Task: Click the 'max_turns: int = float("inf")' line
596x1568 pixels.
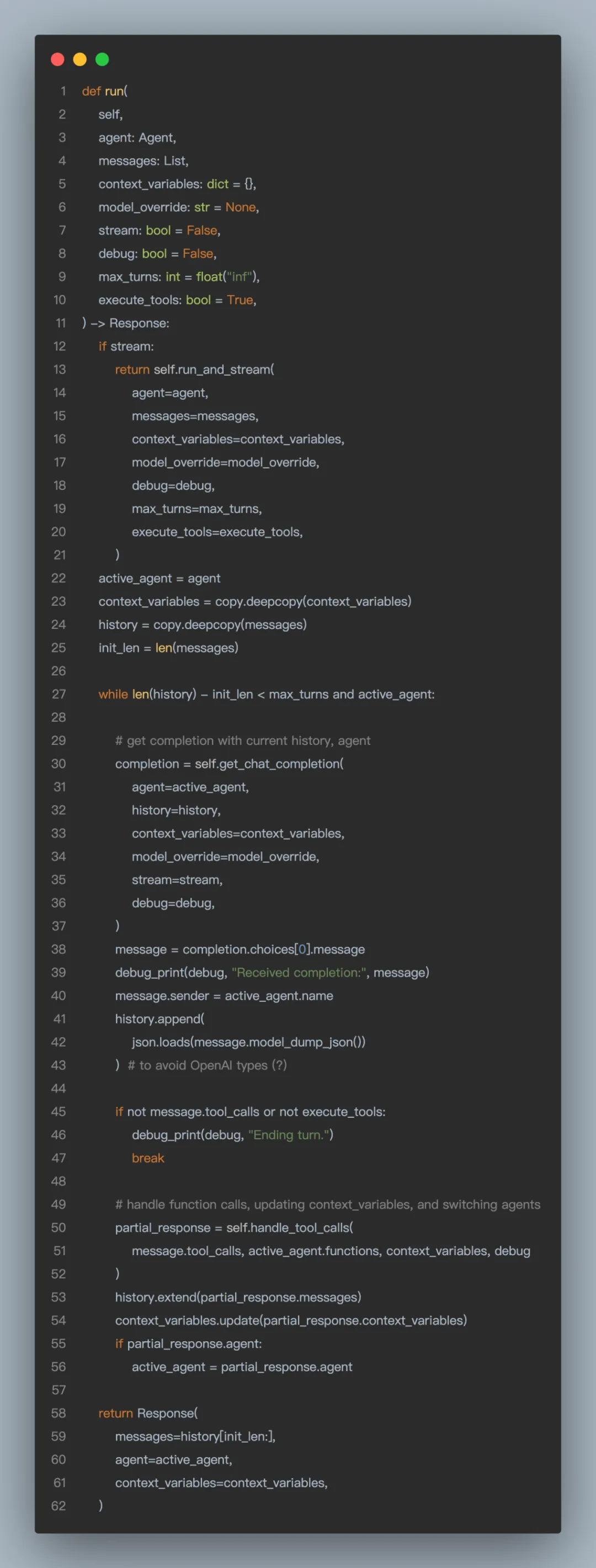Action: pos(179,277)
